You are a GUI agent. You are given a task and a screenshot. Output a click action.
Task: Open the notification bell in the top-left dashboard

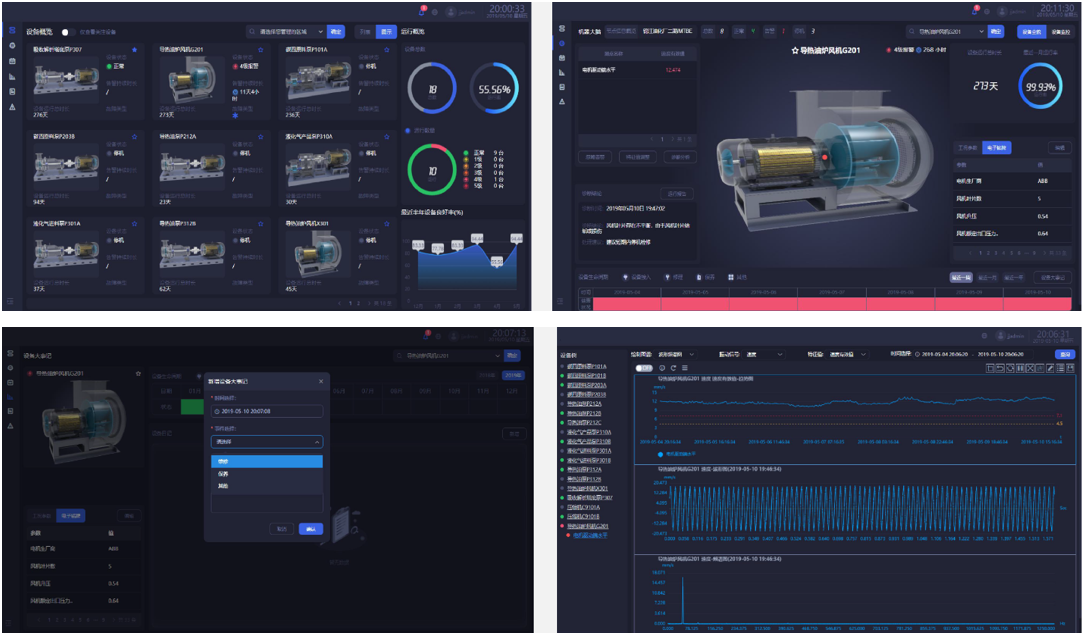point(422,12)
